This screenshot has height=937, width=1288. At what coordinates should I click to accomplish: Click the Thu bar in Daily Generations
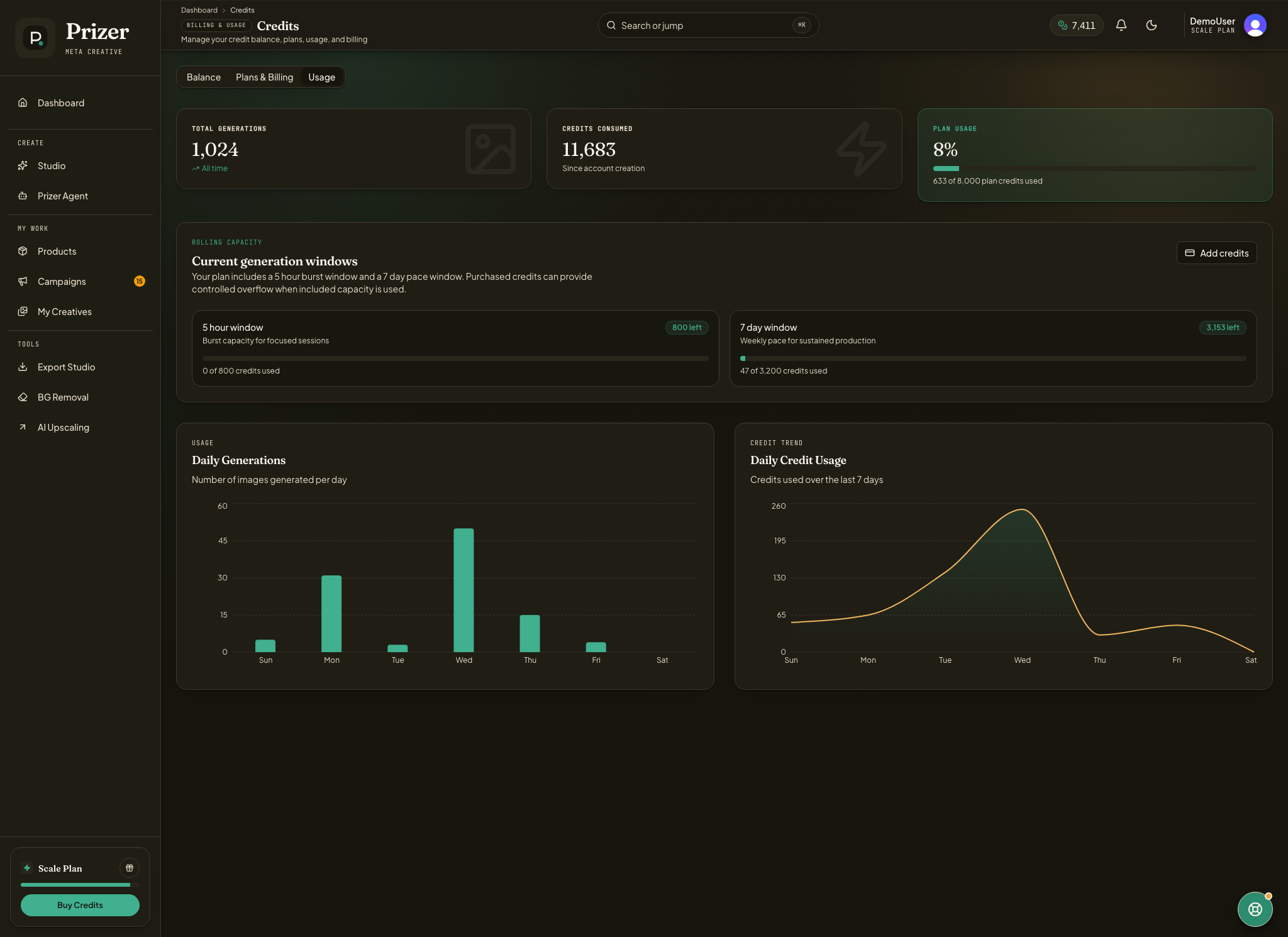(x=530, y=633)
